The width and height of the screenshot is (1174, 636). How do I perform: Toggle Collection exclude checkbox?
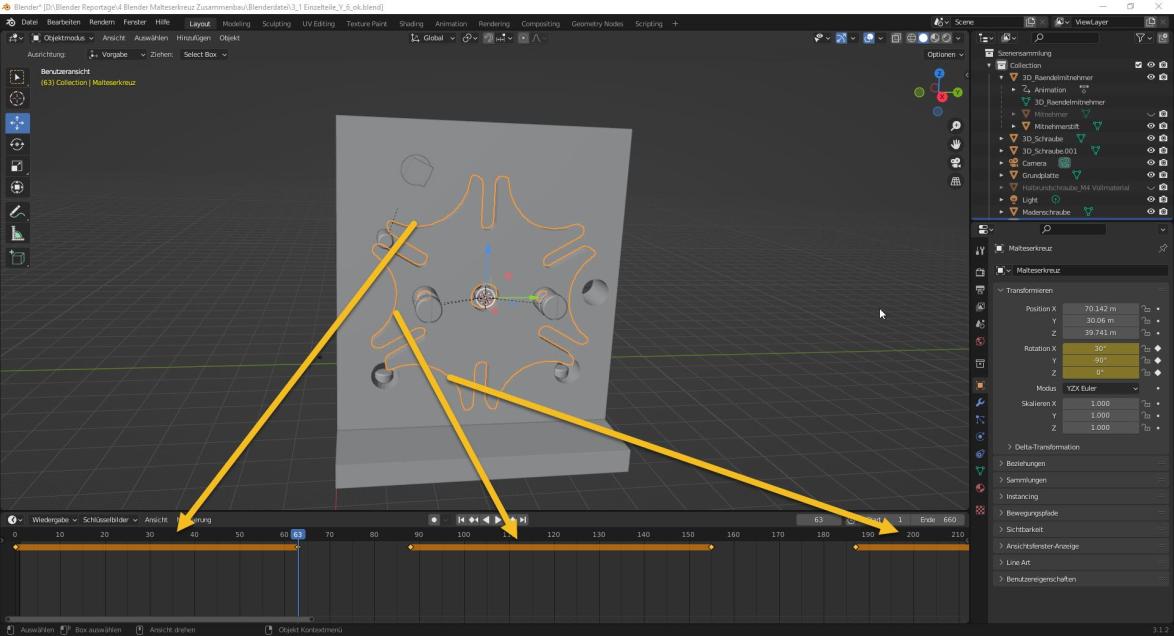point(1138,65)
